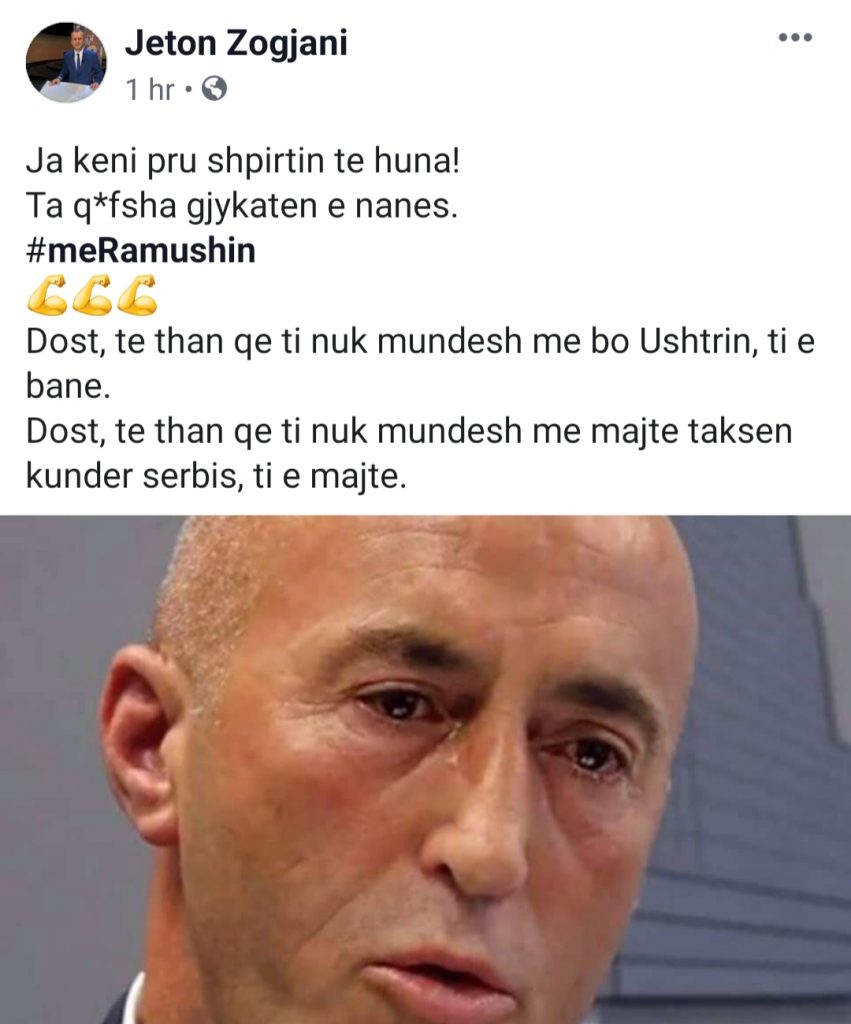Open the post's three-dot options menu
851x1024 pixels.
click(x=795, y=37)
